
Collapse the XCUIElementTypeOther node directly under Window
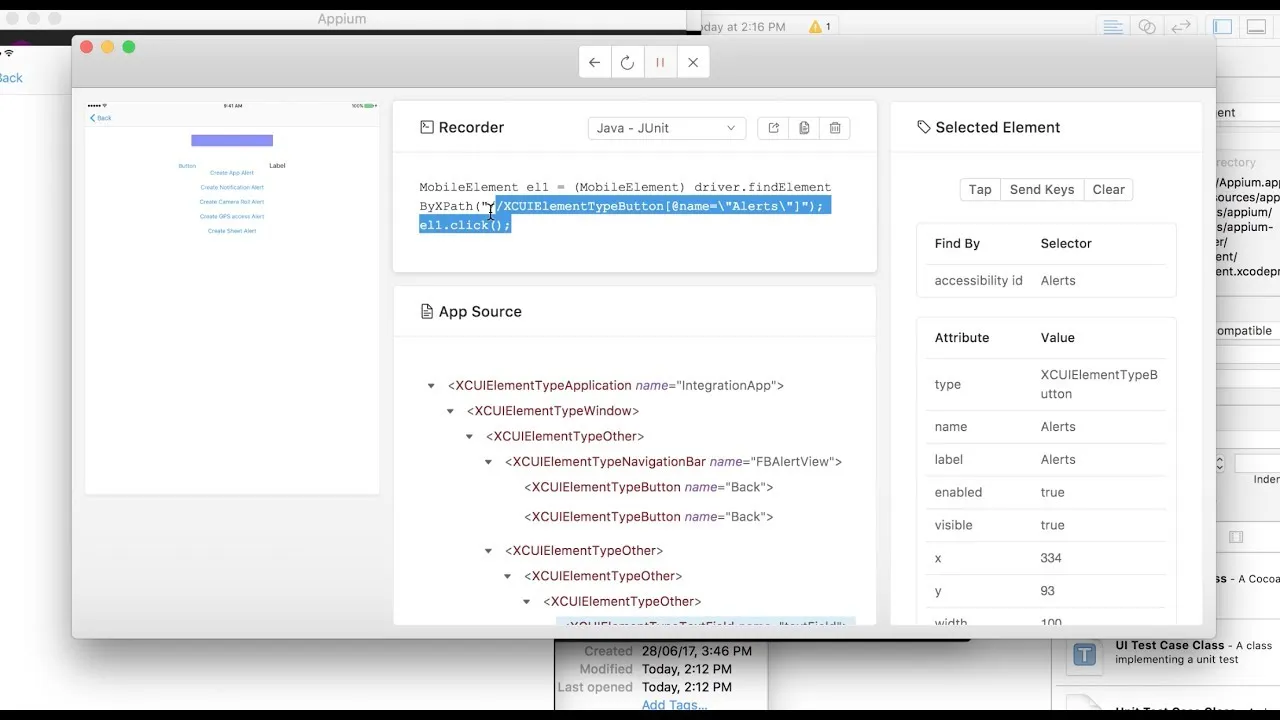pyautogui.click(x=469, y=437)
